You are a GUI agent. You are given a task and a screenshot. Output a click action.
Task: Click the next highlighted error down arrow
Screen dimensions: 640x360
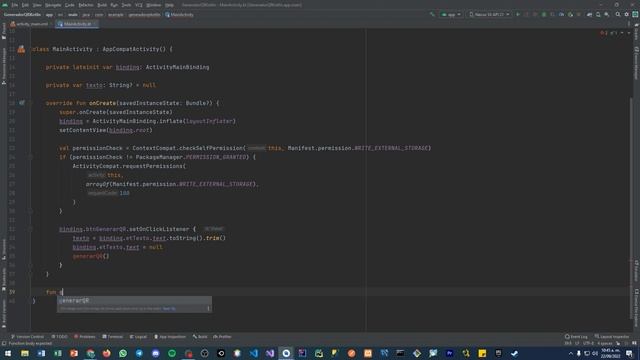(629, 33)
